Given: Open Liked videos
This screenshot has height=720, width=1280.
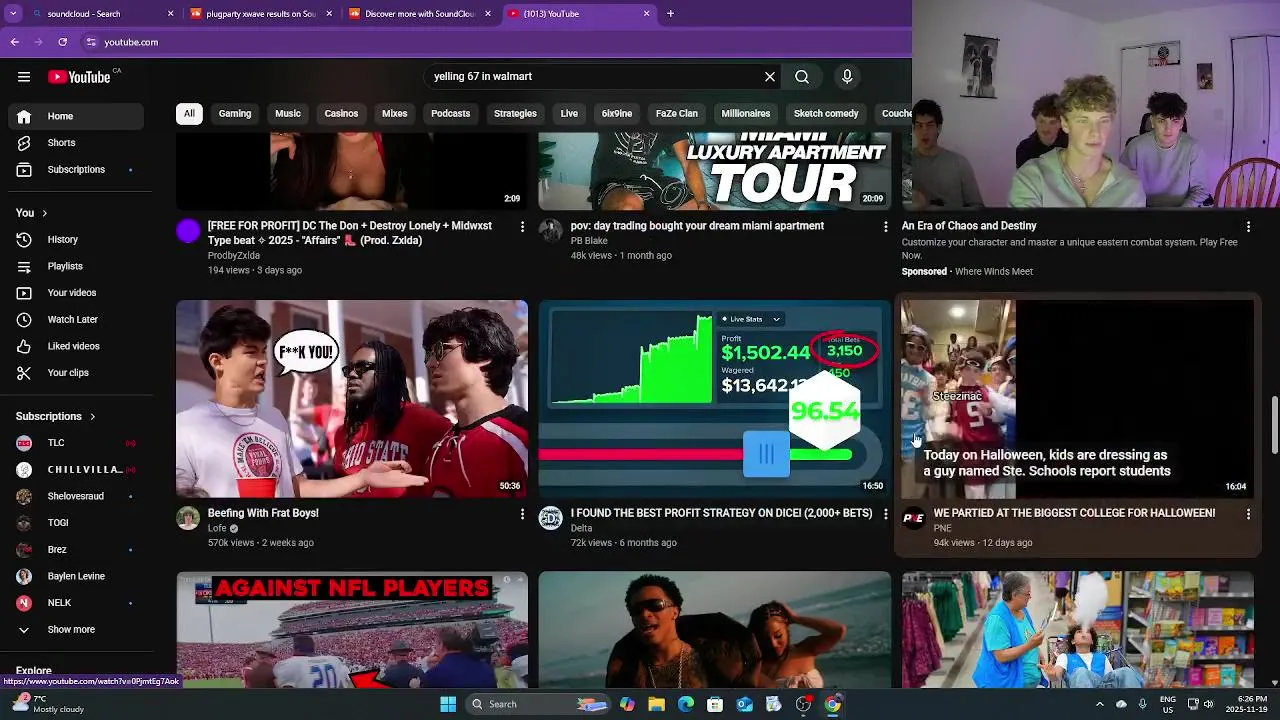Looking at the screenshot, I should 76,346.
